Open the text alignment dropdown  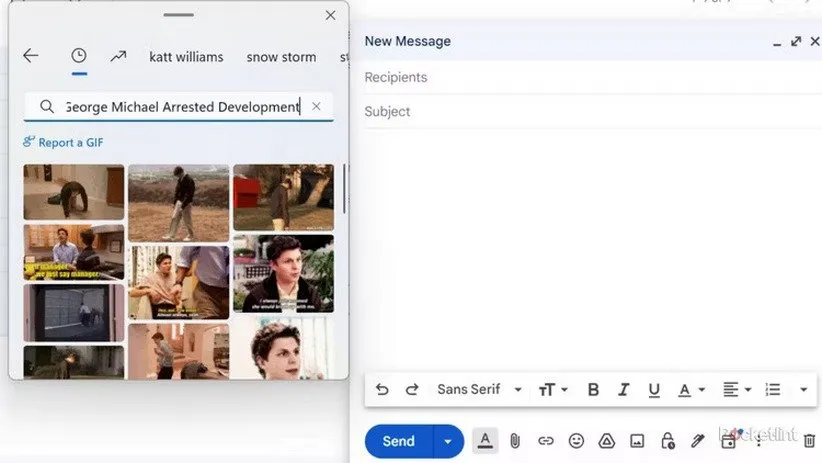click(x=737, y=390)
